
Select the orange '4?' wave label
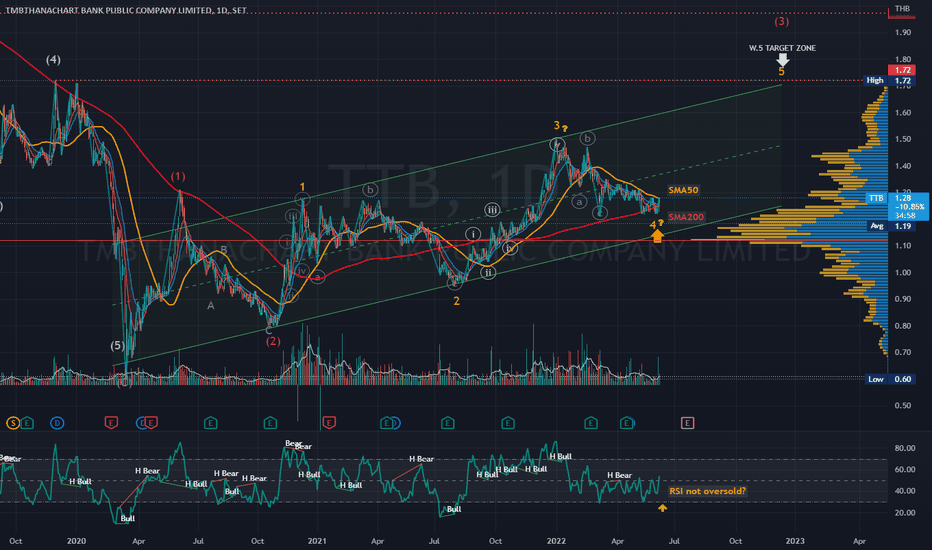(x=656, y=224)
